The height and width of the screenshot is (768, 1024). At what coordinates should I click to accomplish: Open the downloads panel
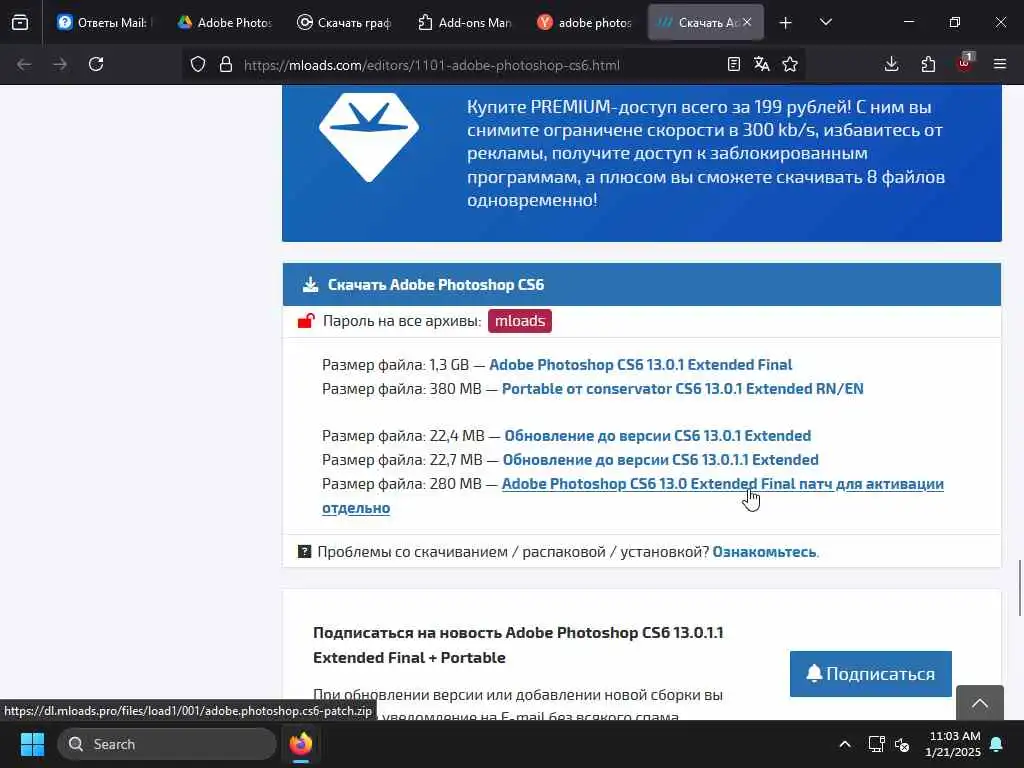891,64
